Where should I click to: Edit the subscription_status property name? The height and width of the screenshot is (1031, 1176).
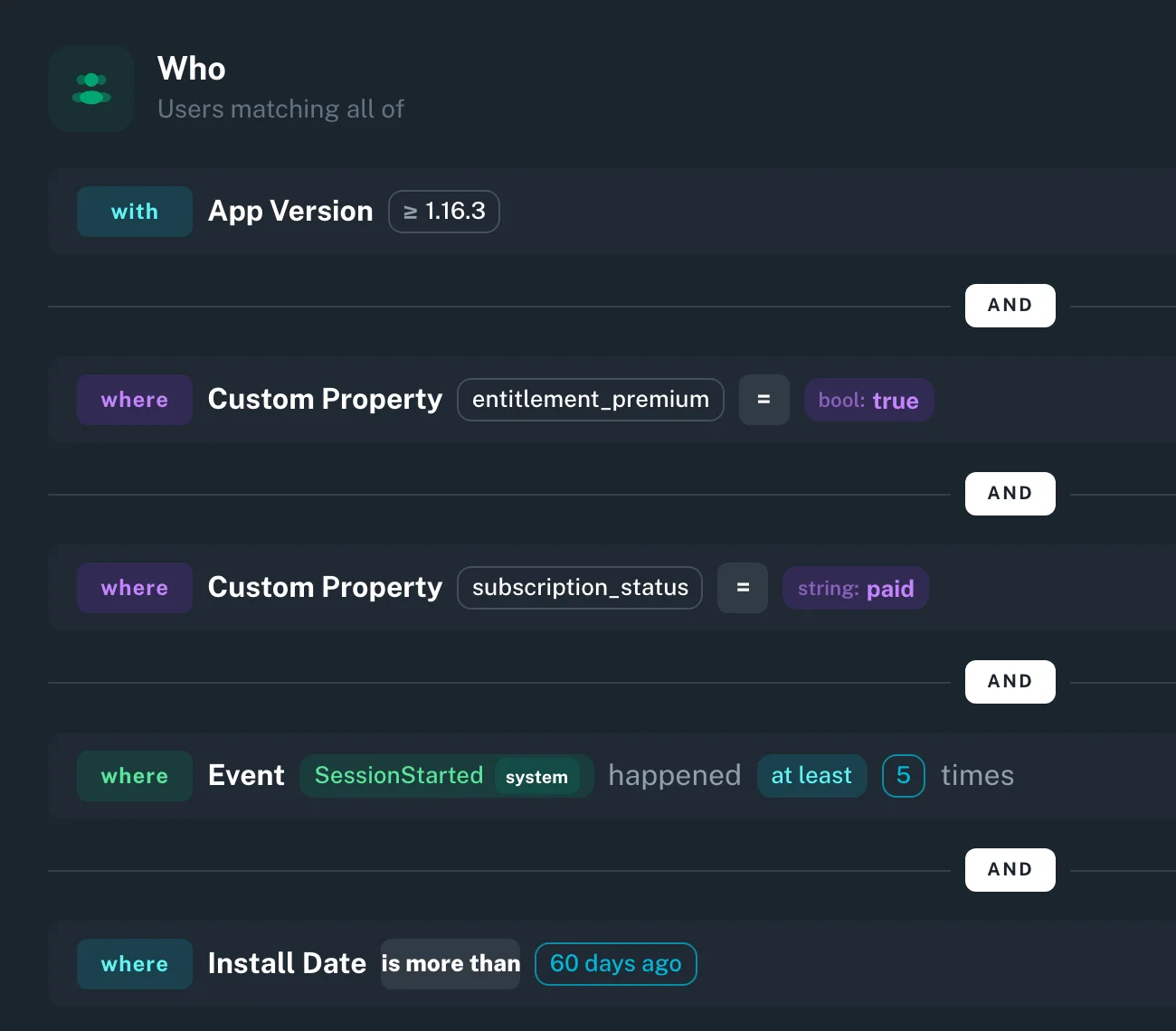coord(580,588)
